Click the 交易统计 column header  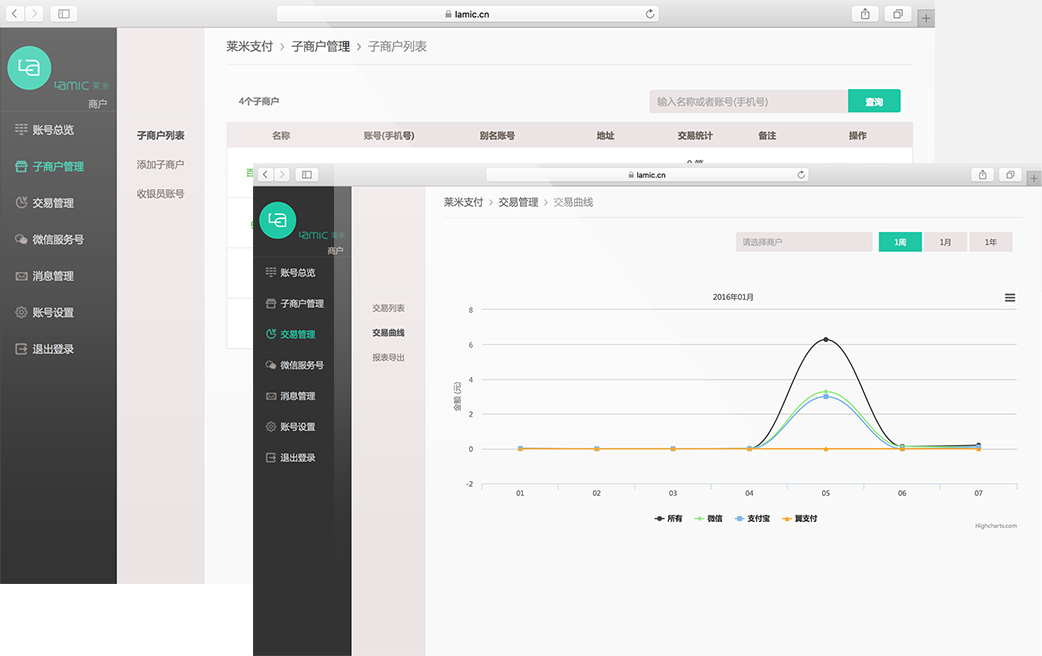coord(695,136)
